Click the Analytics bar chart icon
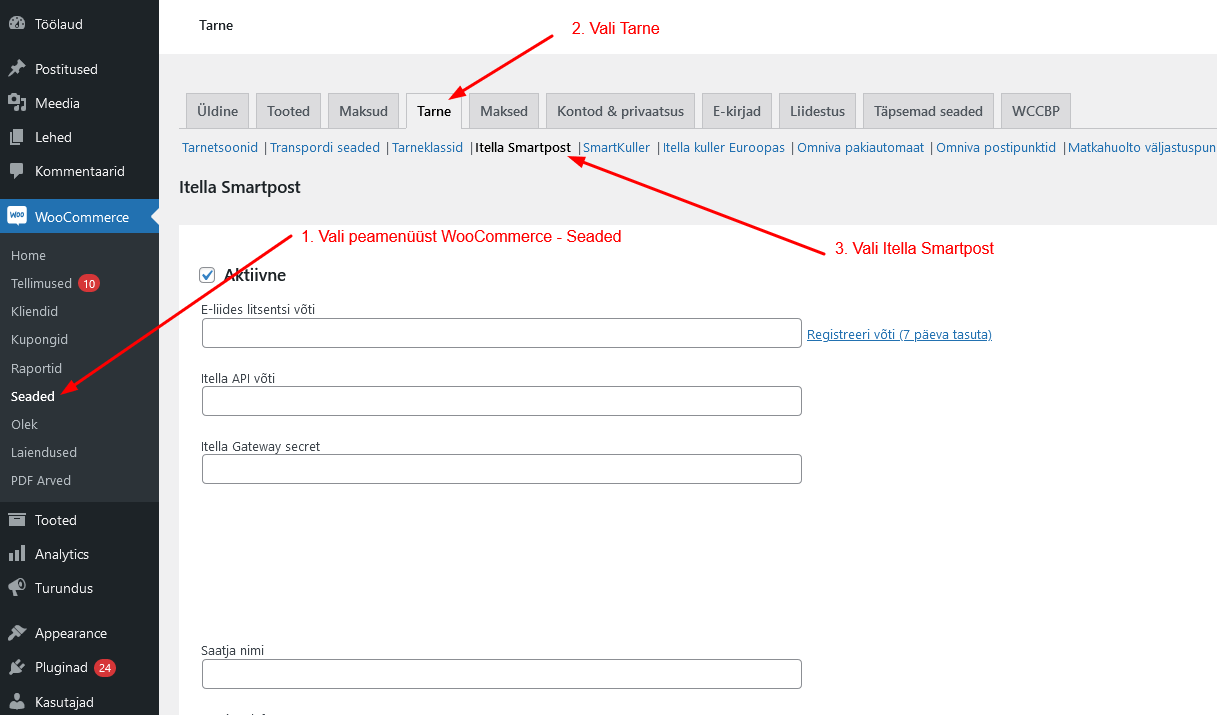 (x=17, y=554)
